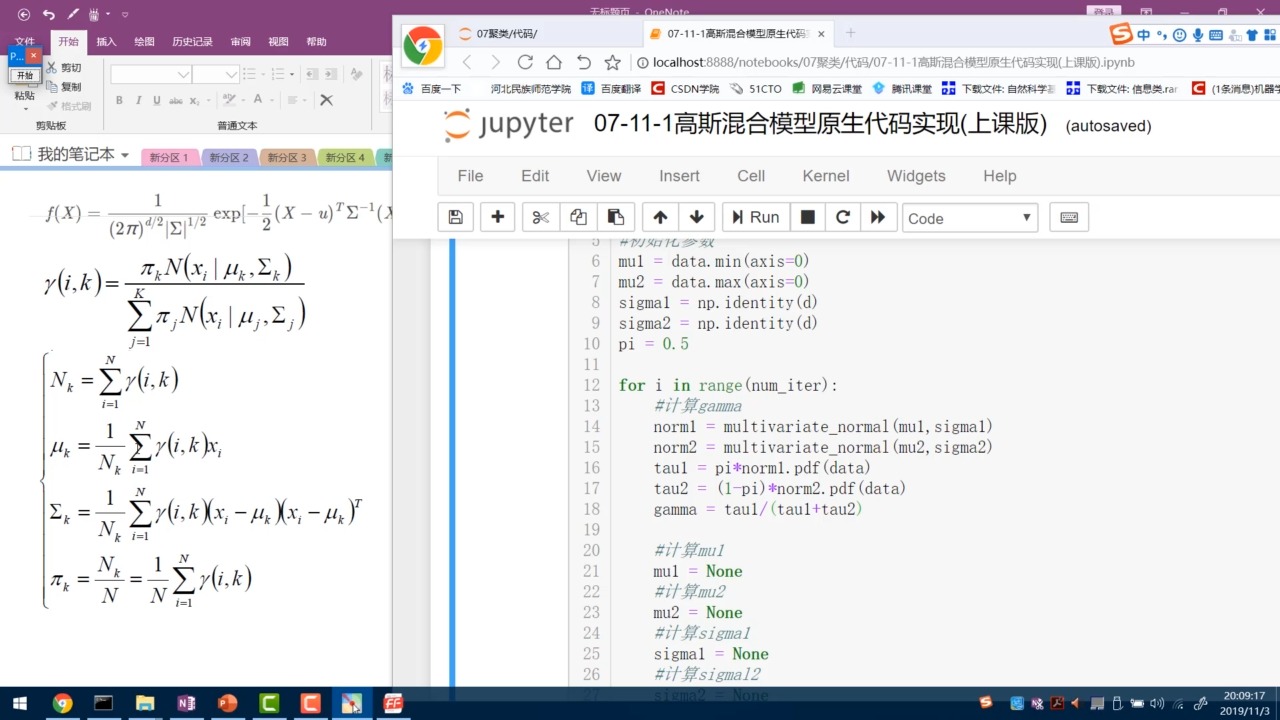Open the Jupyter Widgets menu
The image size is (1280, 720).
916,176
